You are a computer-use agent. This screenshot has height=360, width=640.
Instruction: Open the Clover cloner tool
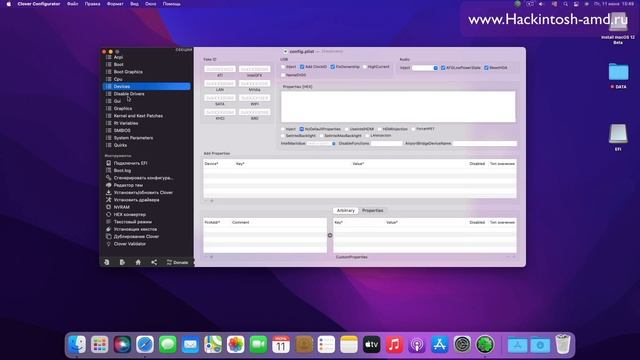(136, 237)
